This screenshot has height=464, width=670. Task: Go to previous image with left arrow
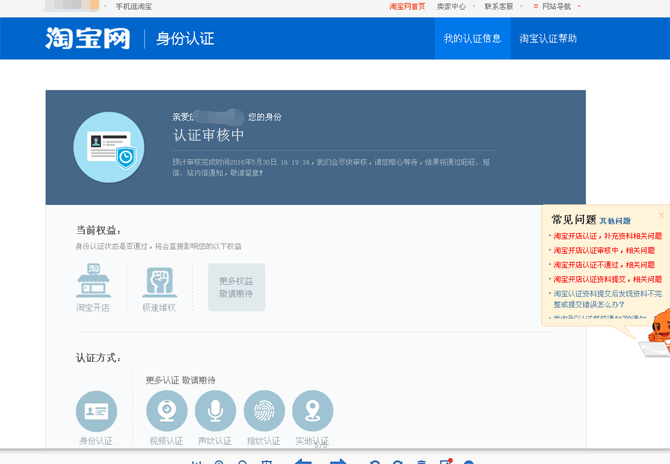pos(303,461)
